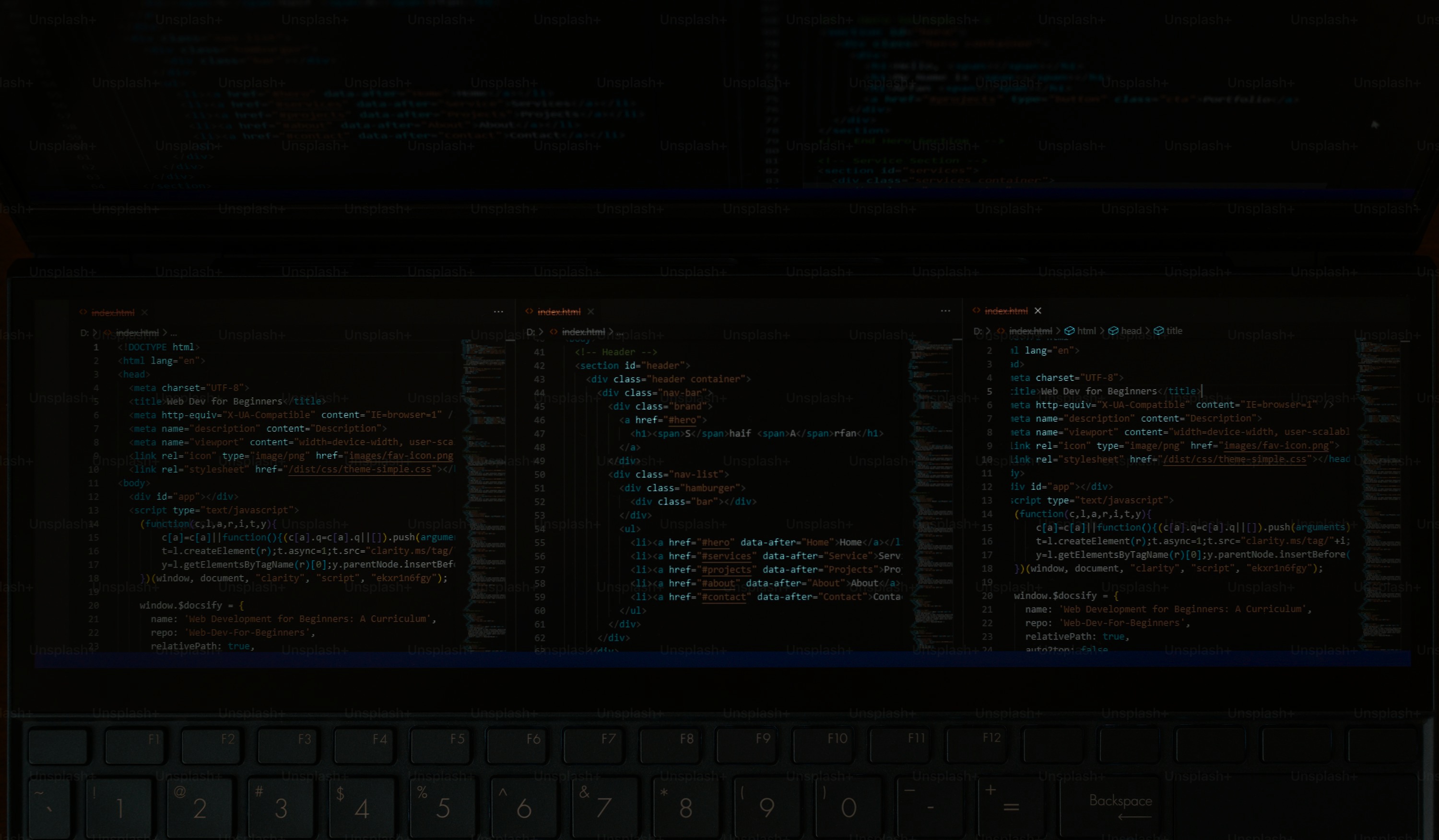This screenshot has height=840, width=1439.
Task: Click the title symbol icon in the breadcrumb
Action: 1158,331
